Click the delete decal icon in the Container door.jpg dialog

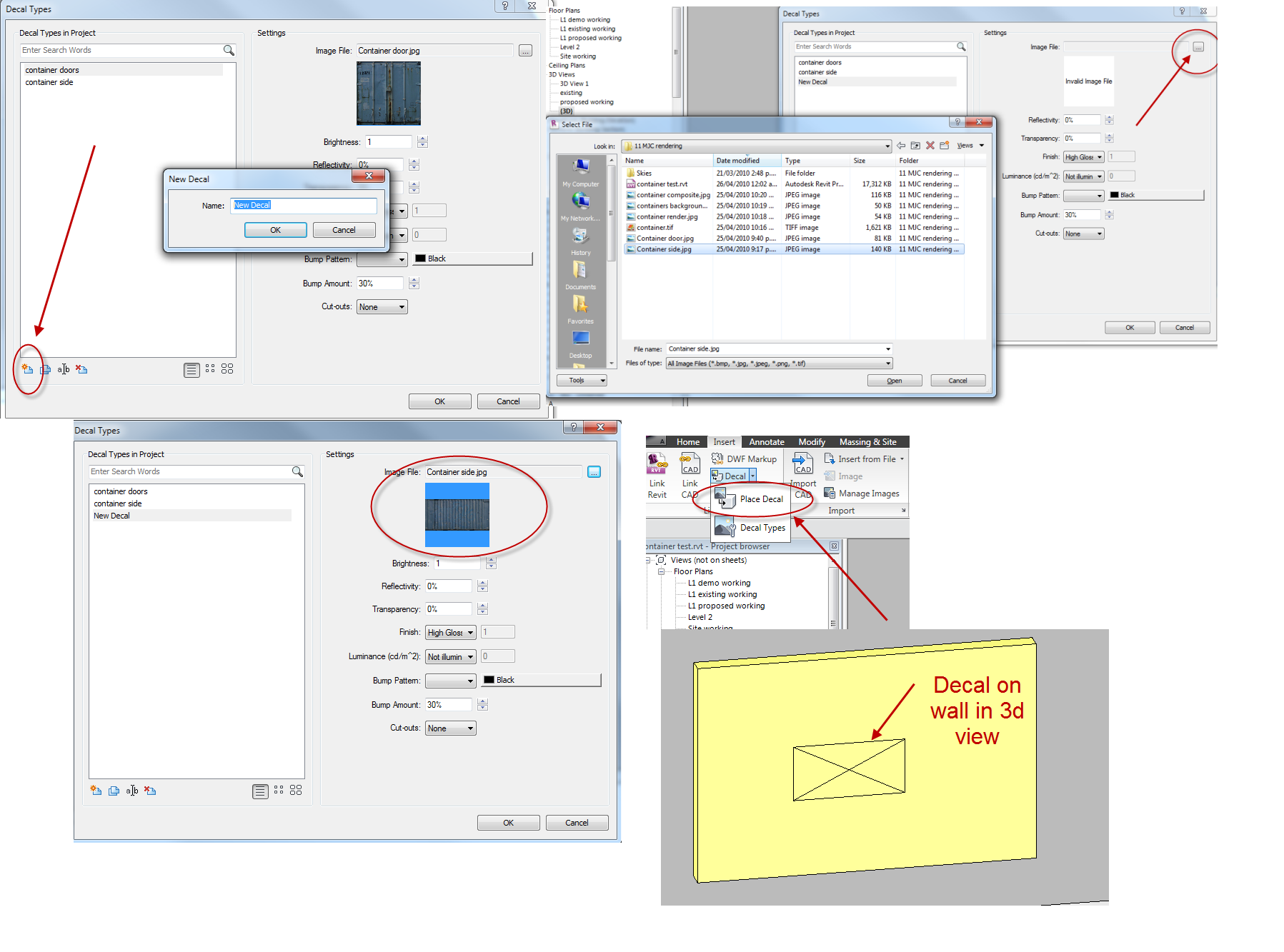[81, 369]
